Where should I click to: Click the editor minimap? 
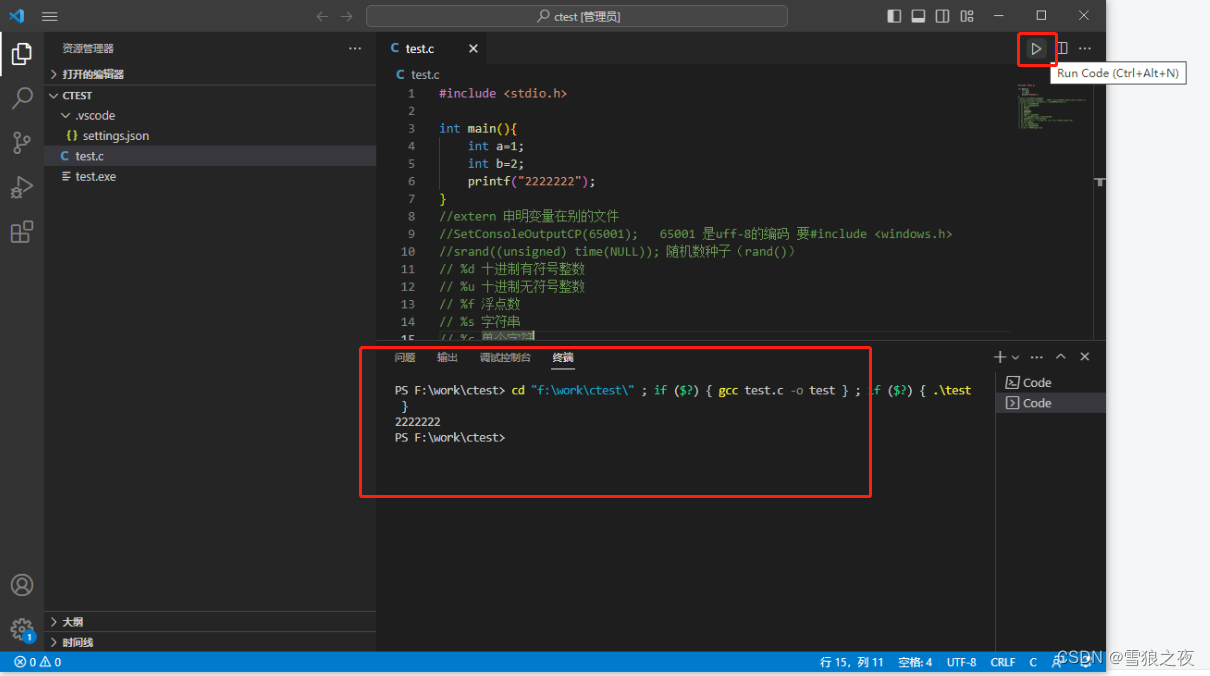1052,108
